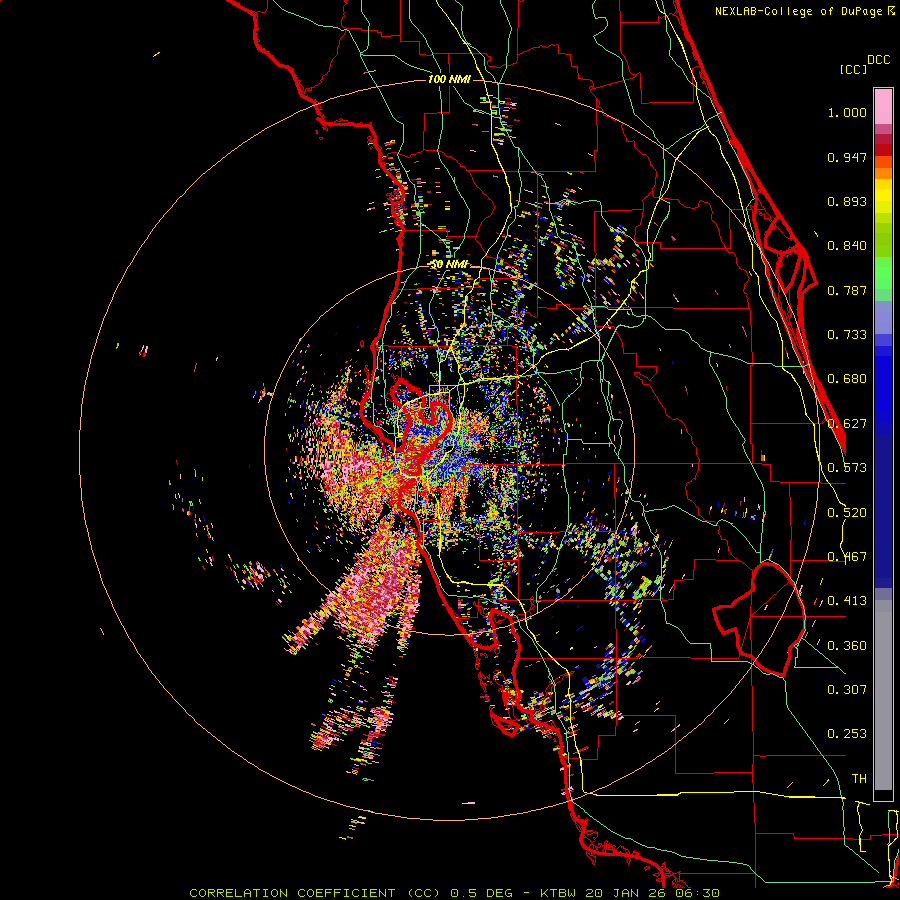Click the 0.573 value on color scale
This screenshot has width=900, height=900.
847,468
